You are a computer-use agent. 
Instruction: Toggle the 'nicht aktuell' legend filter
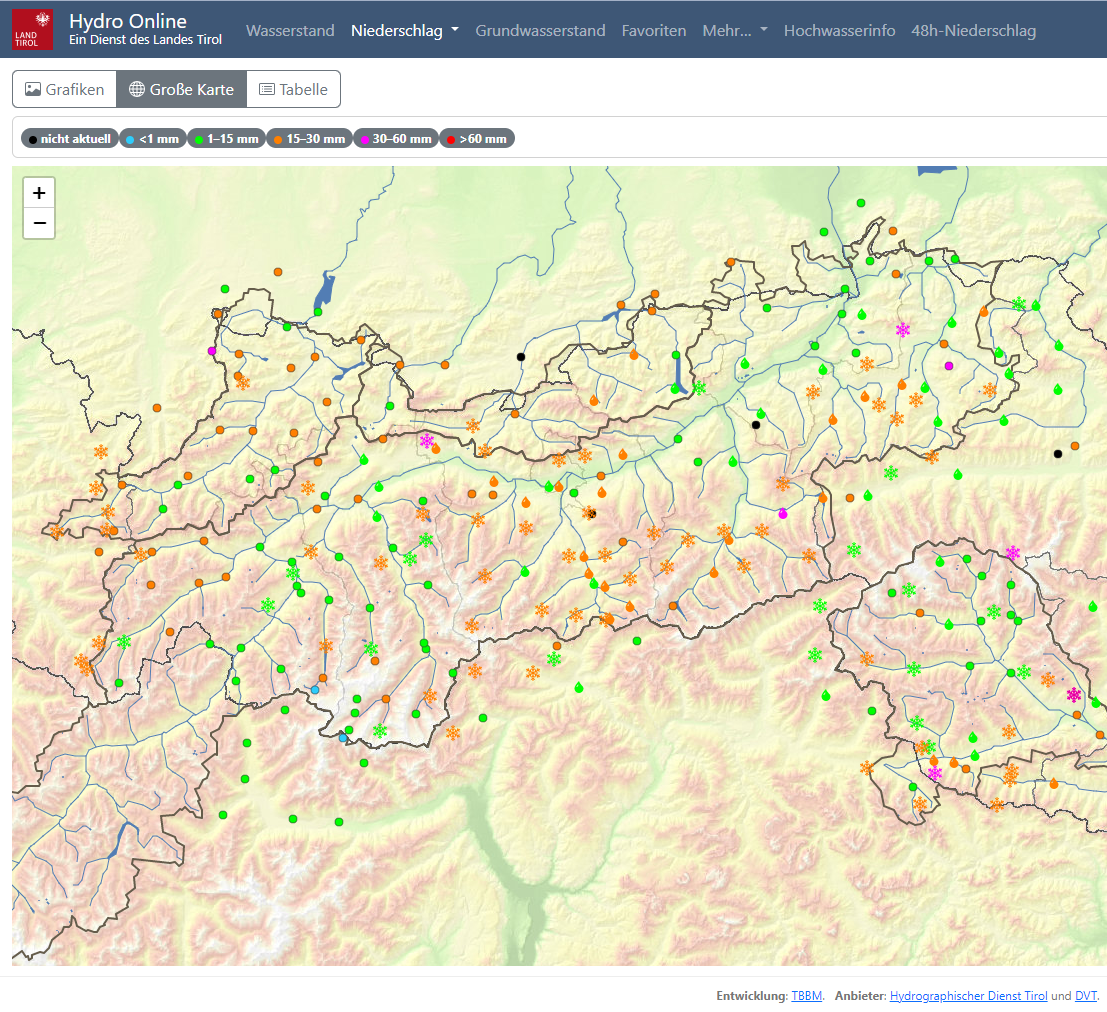[x=69, y=139]
